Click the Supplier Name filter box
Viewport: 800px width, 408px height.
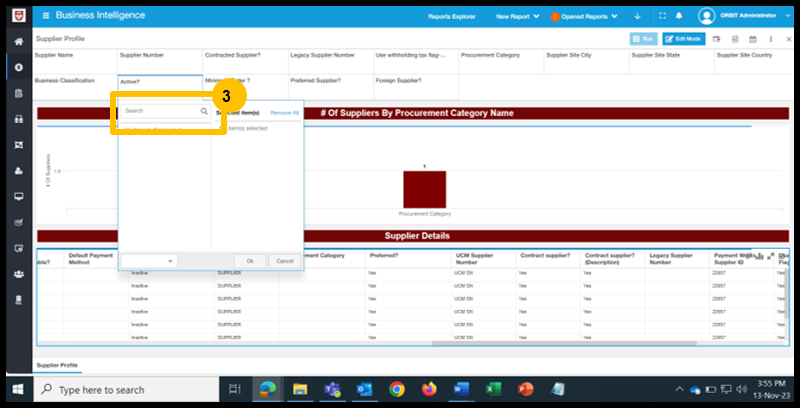click(75, 62)
